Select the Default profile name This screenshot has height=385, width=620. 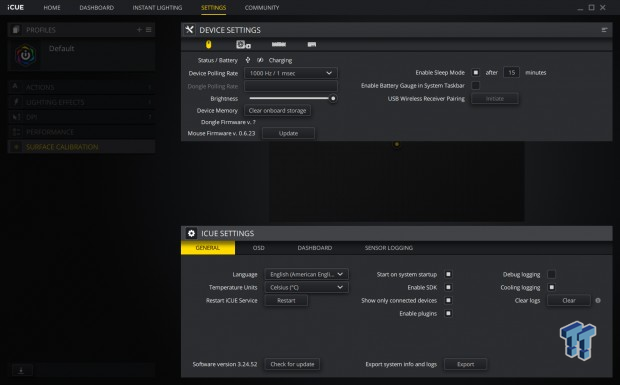click(x=61, y=49)
